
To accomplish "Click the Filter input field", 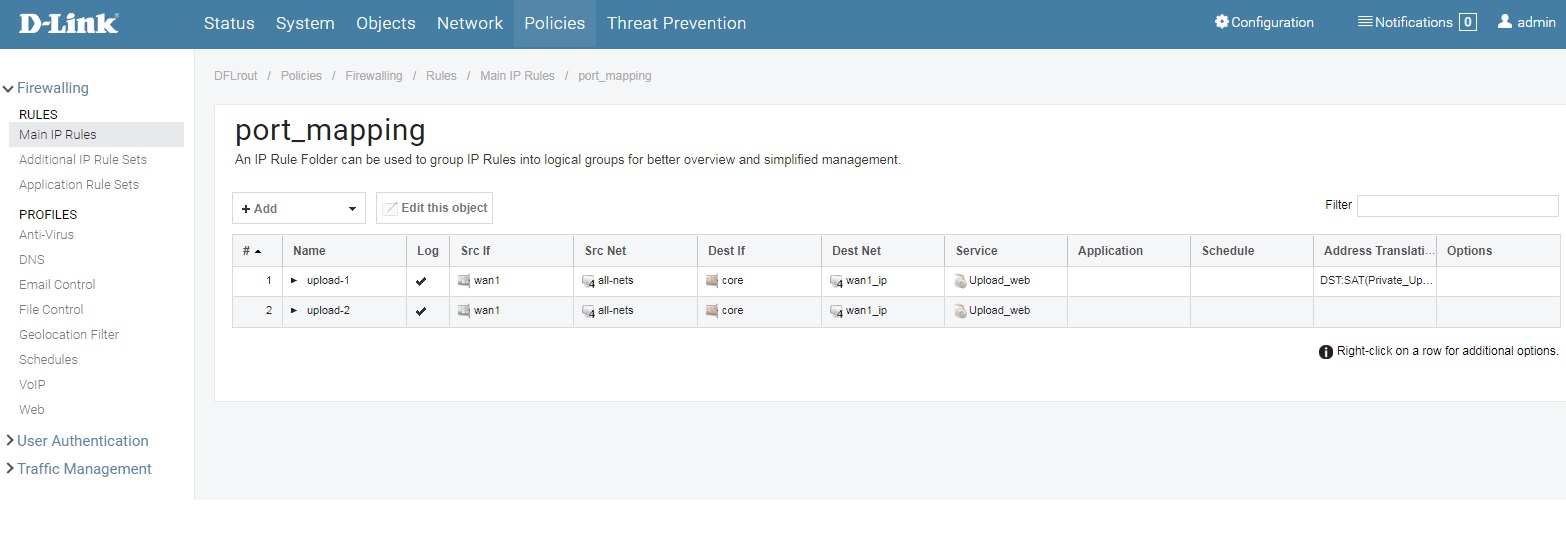I will point(1457,206).
